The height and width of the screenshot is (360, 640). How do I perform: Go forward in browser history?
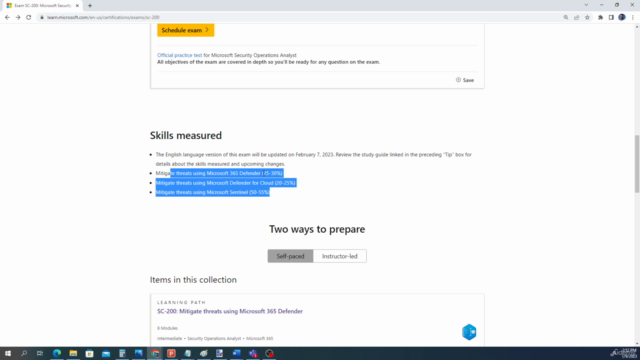tap(18, 18)
